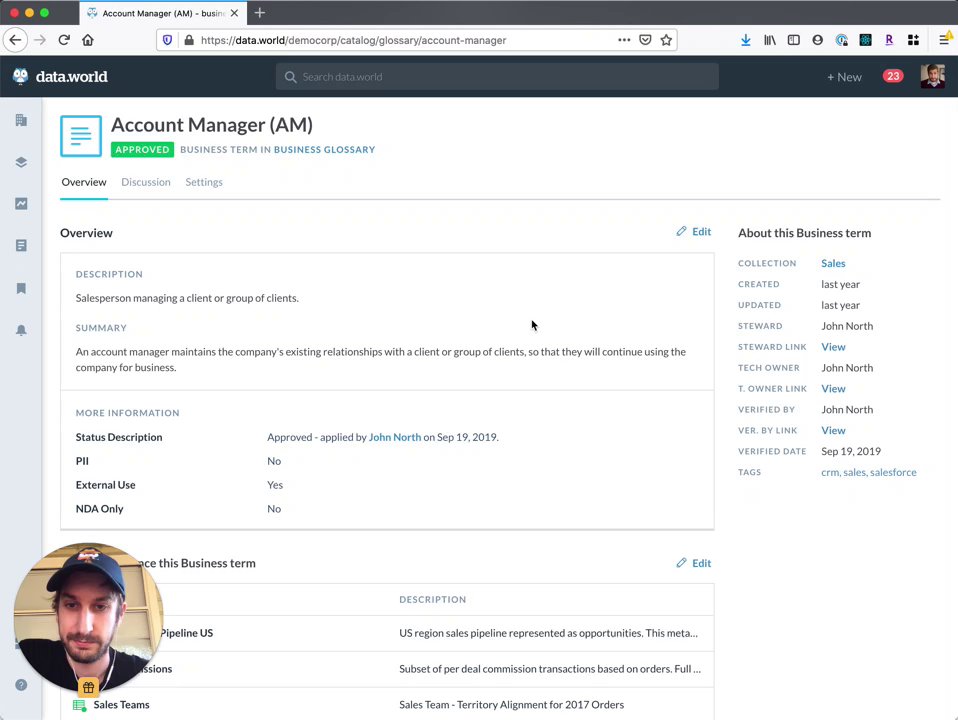Open the document list icon in sidebar
This screenshot has width=958, height=720.
point(21,246)
